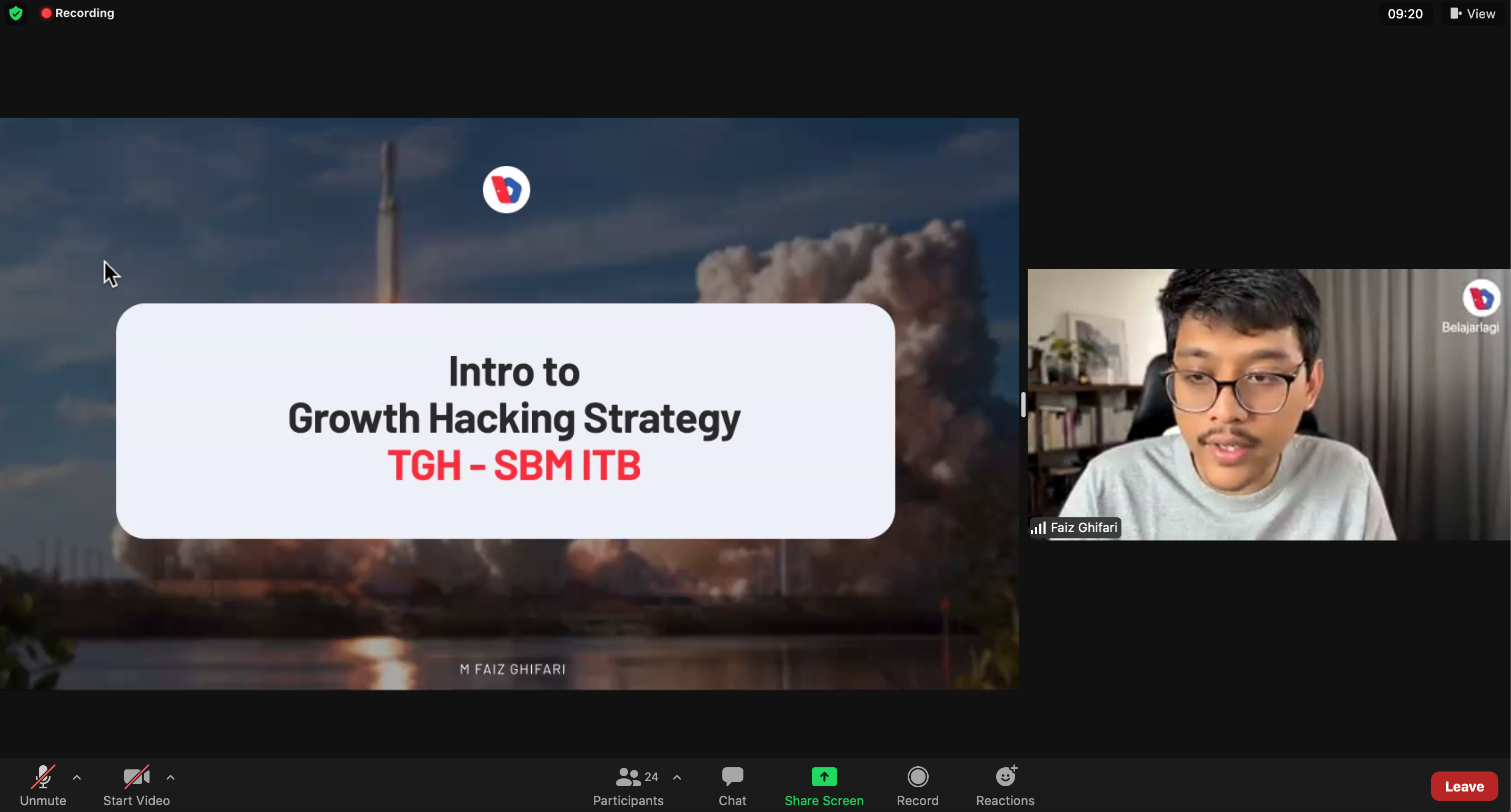Click the red Leave button
1511x812 pixels.
1464,786
